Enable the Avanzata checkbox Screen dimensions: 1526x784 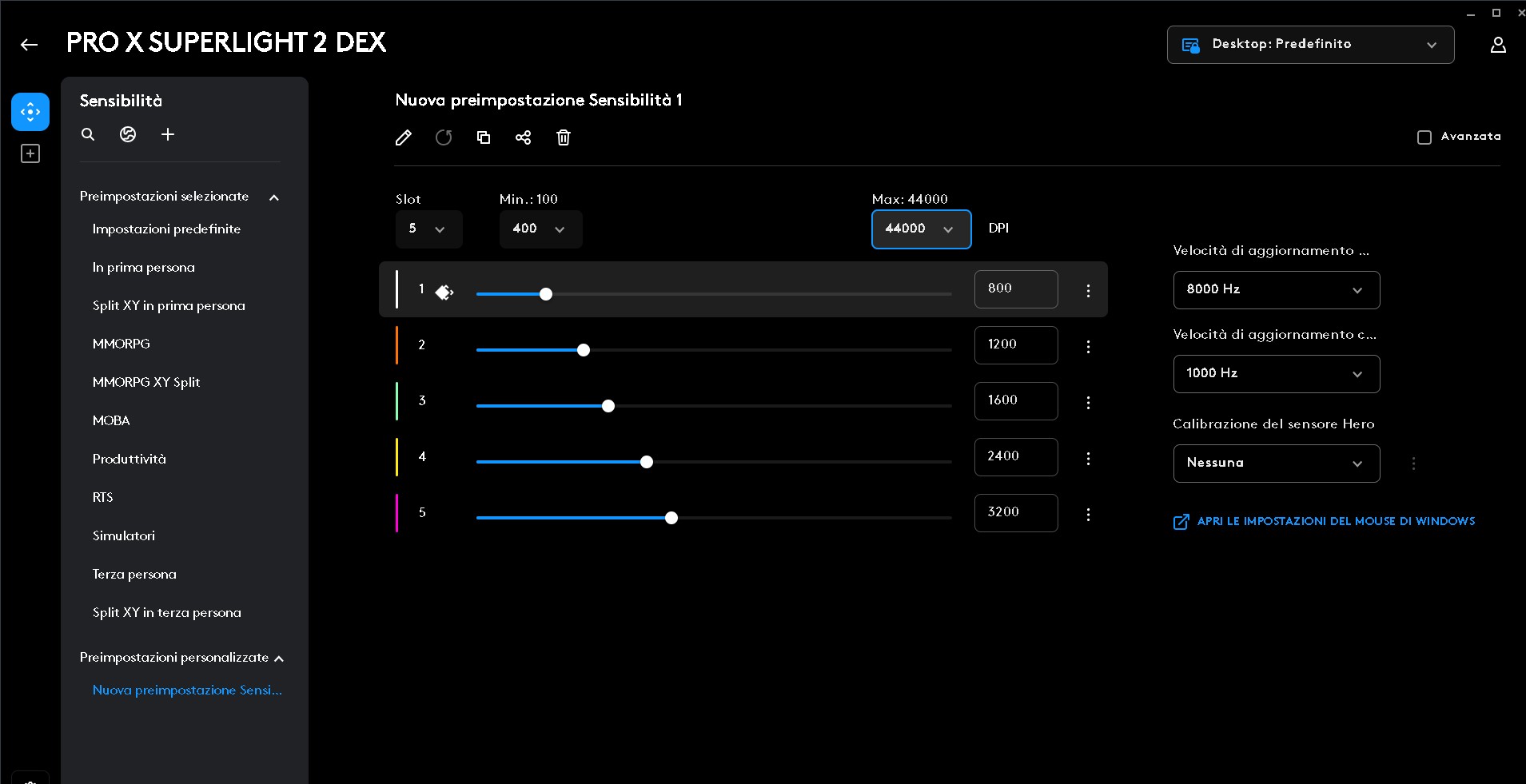click(1424, 137)
